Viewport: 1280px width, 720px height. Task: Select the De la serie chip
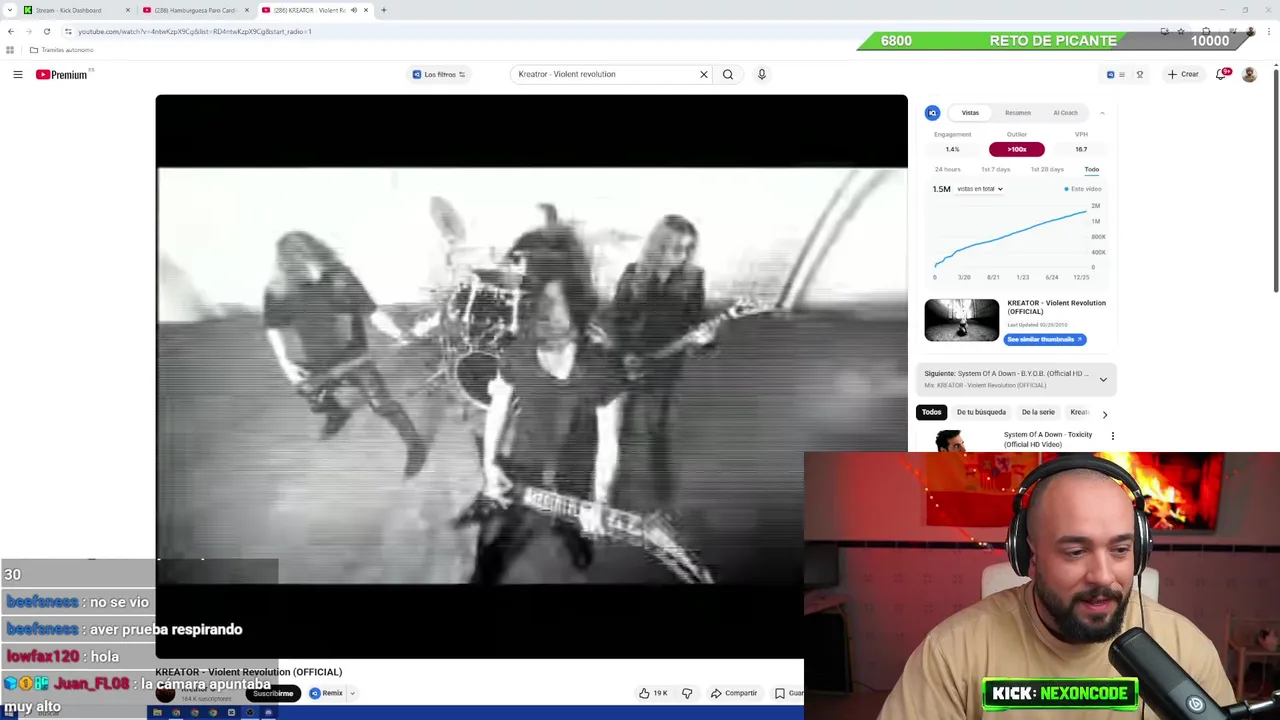[x=1038, y=412]
